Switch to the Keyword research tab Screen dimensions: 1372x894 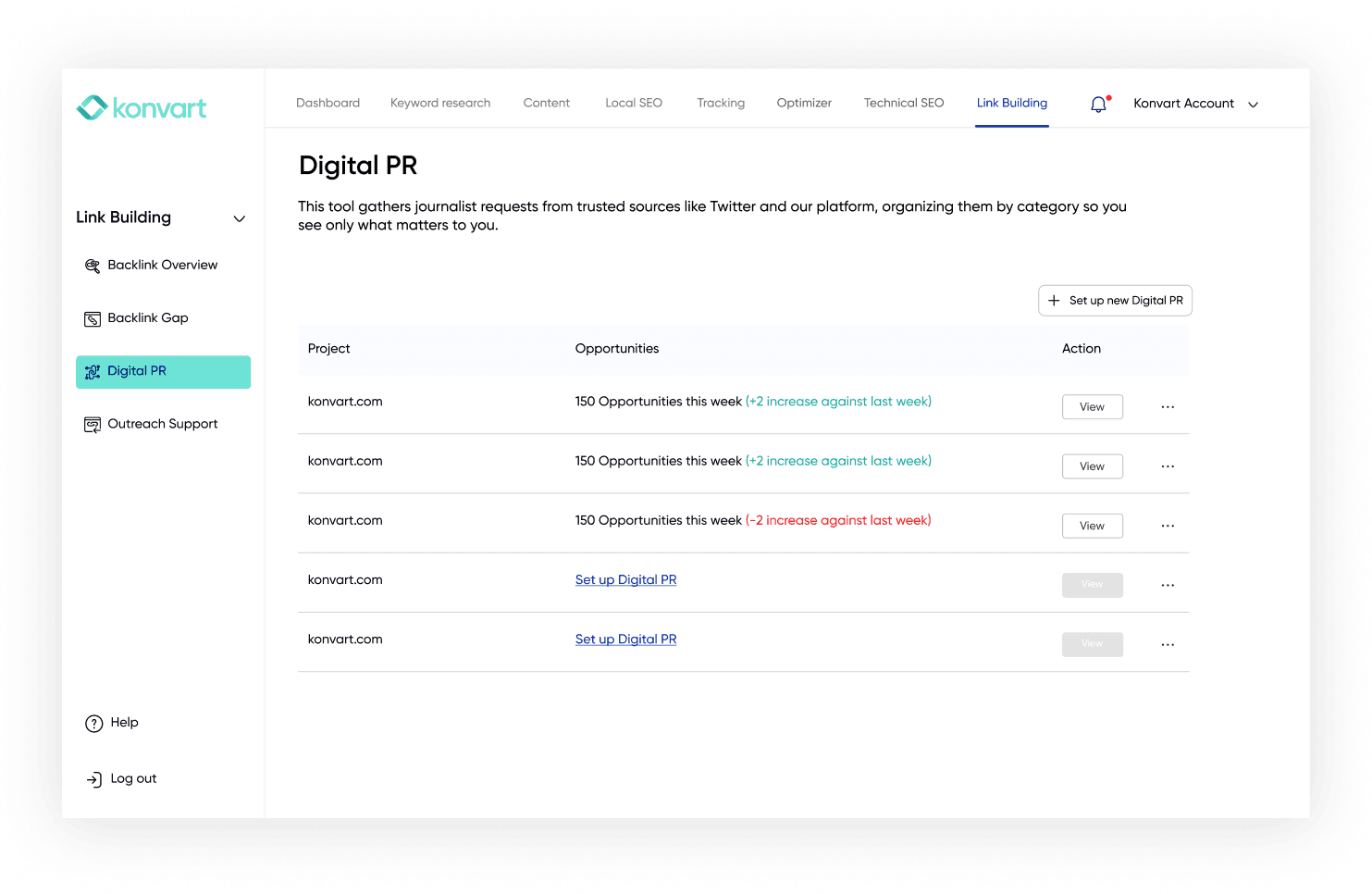[440, 103]
